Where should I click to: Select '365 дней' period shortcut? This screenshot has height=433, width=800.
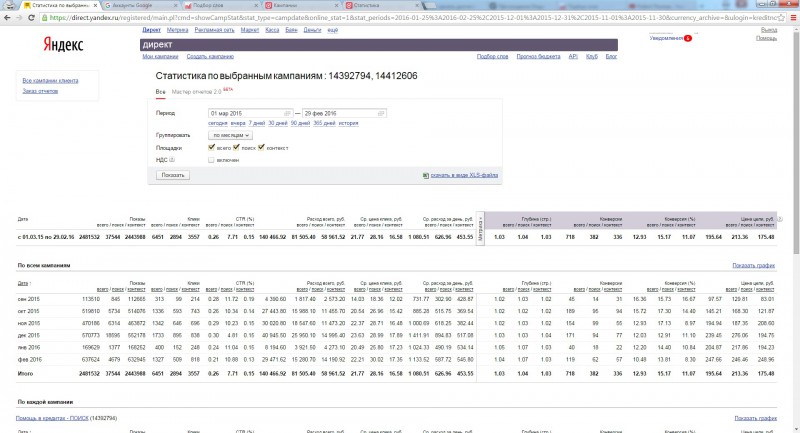(x=324, y=123)
